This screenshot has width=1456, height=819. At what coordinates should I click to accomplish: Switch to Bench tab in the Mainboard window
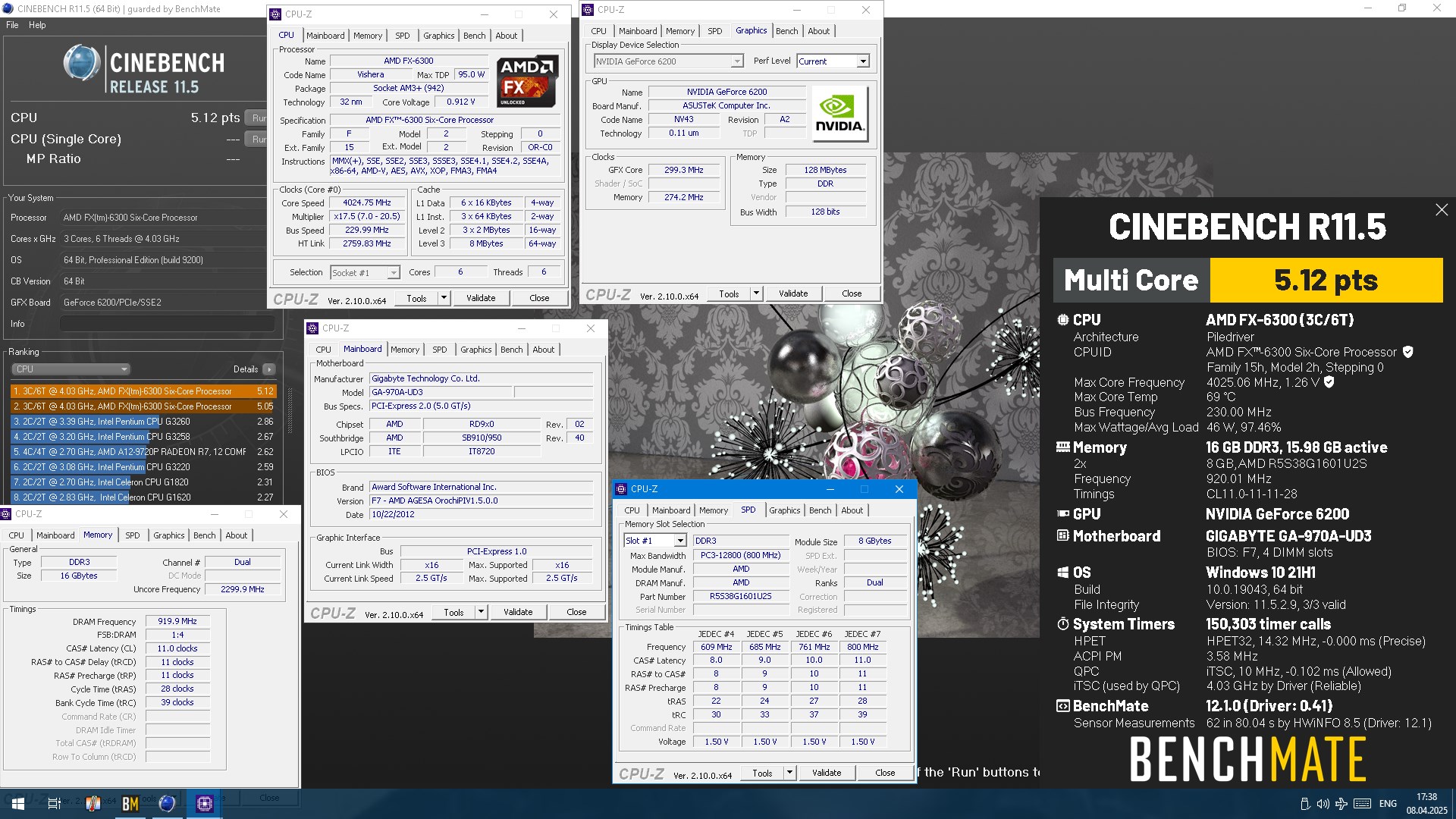tap(511, 350)
